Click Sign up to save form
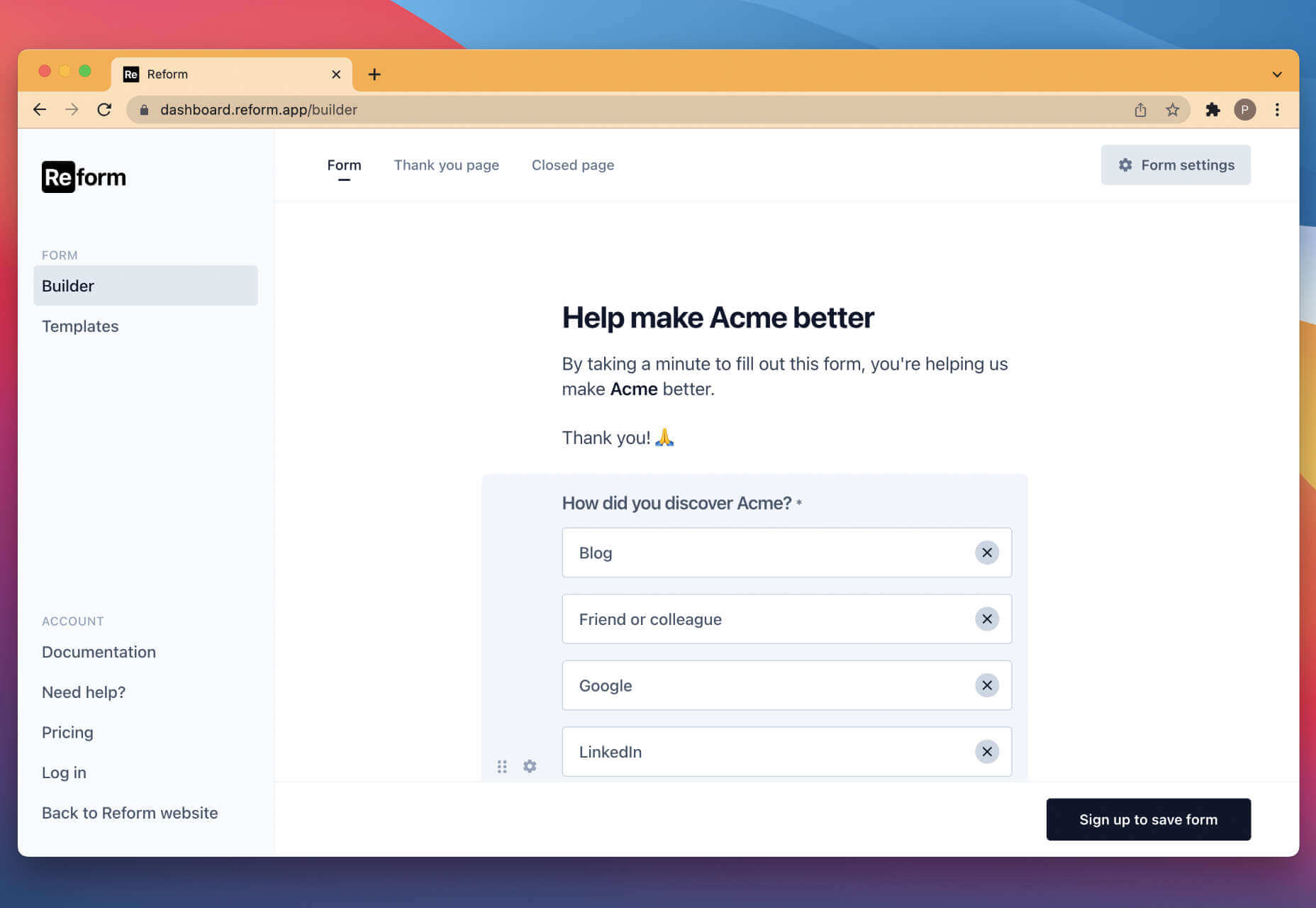Viewport: 1316px width, 908px height. (1148, 819)
